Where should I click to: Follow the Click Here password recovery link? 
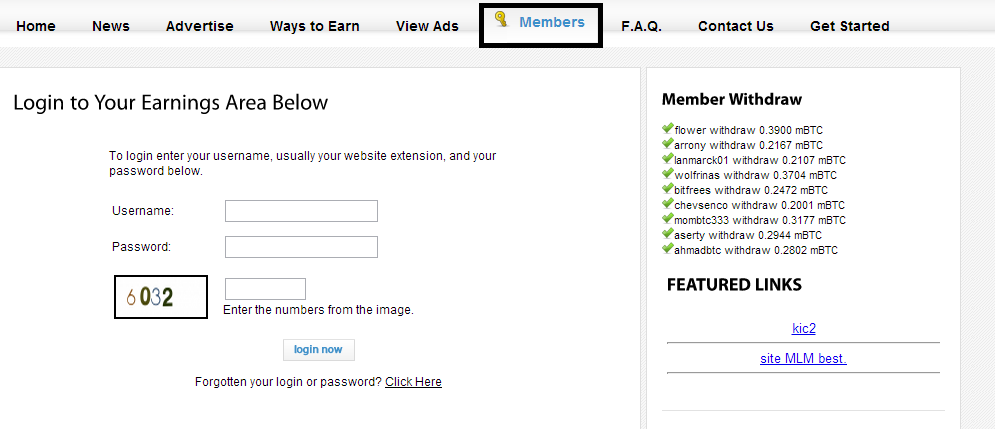tap(413, 381)
